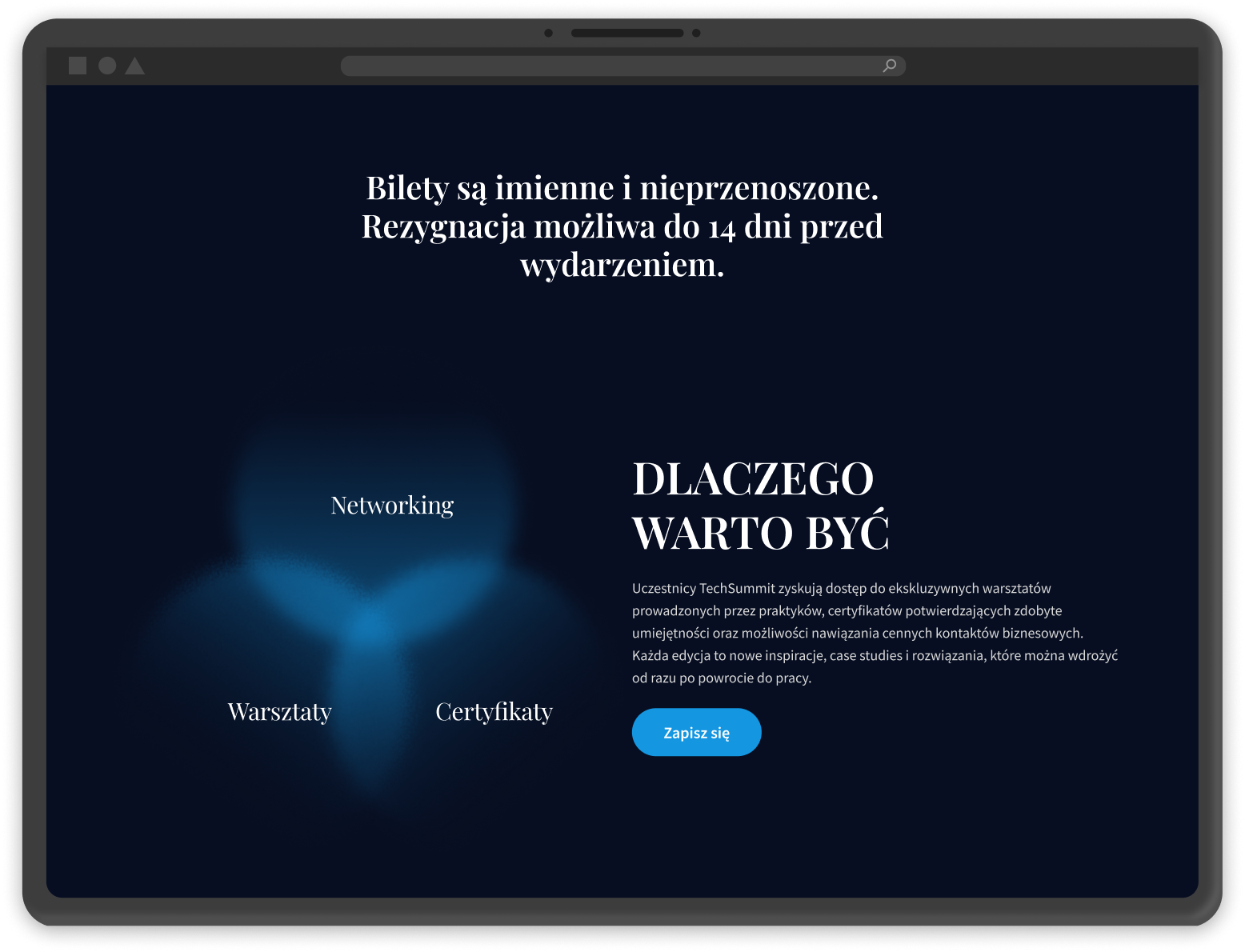1245x952 pixels.
Task: Click the "DLACZEGO WARTO BYĆ" heading
Action: pyautogui.click(x=761, y=506)
